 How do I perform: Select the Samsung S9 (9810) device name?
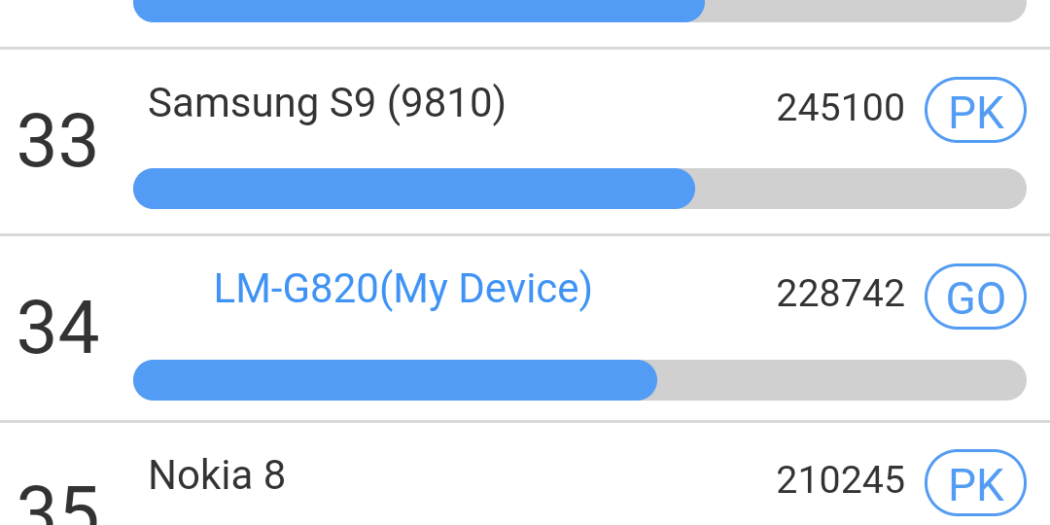(x=327, y=103)
